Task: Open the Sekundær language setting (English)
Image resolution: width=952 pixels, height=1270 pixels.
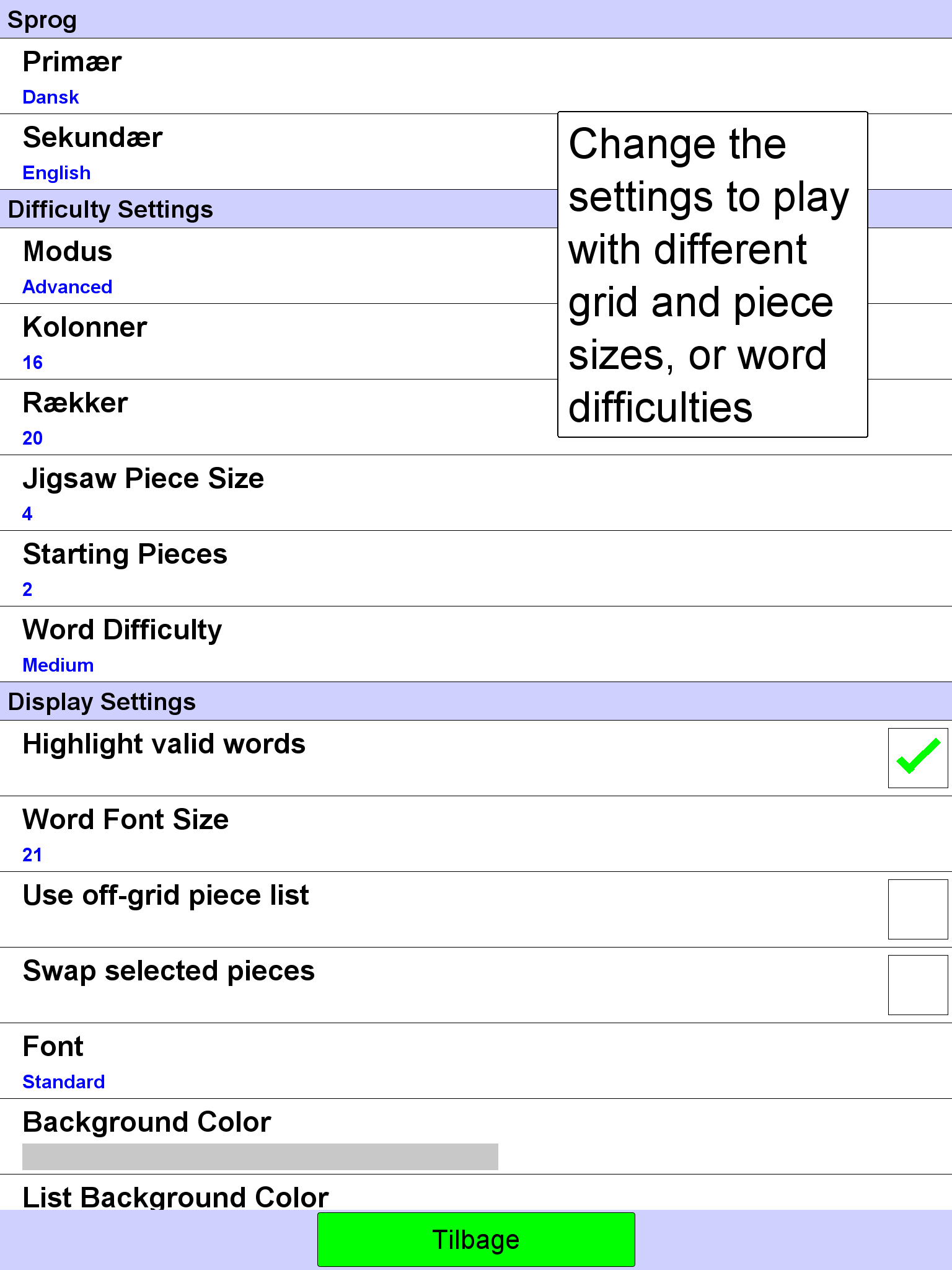Action: click(279, 152)
